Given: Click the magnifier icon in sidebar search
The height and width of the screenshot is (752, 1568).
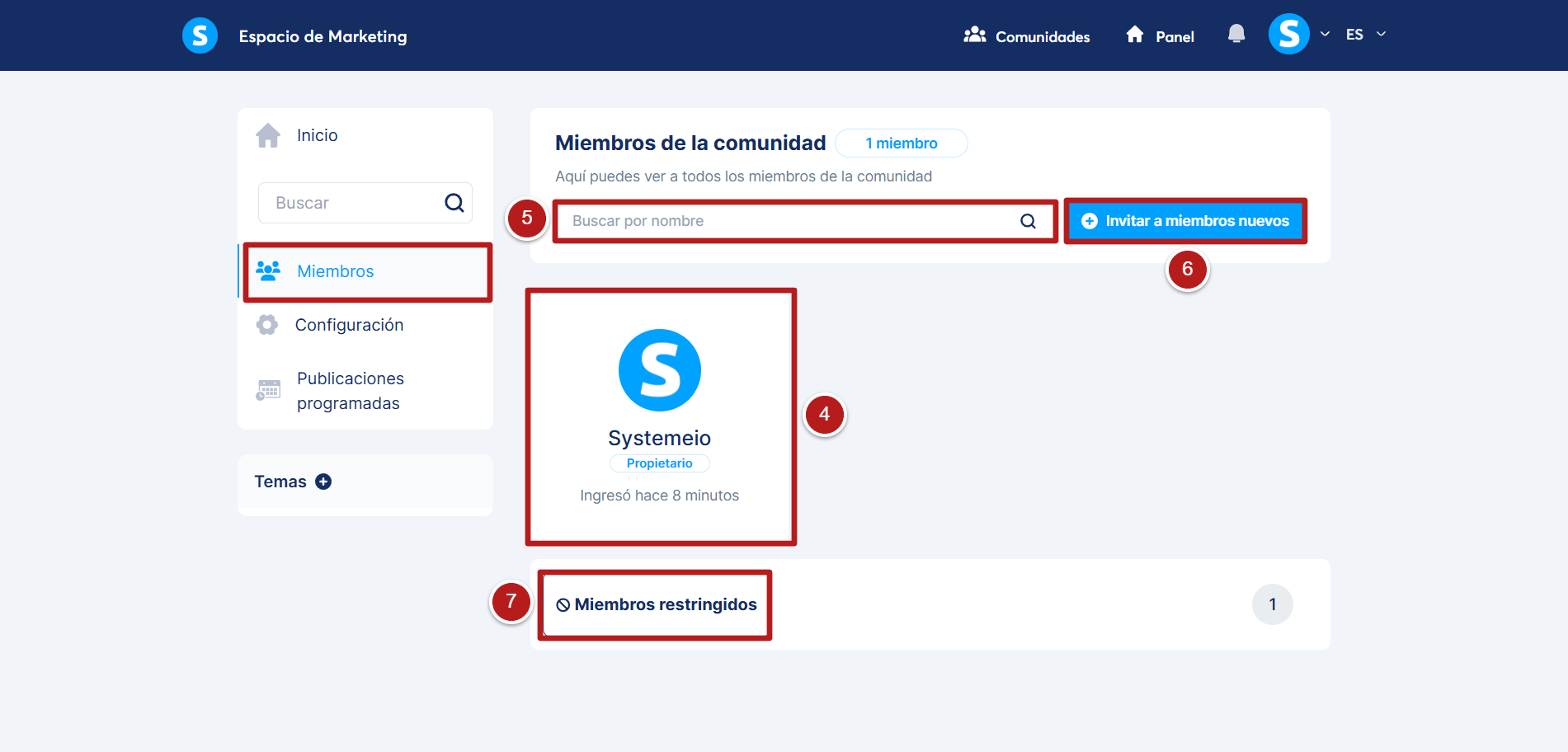Looking at the screenshot, I should point(454,203).
